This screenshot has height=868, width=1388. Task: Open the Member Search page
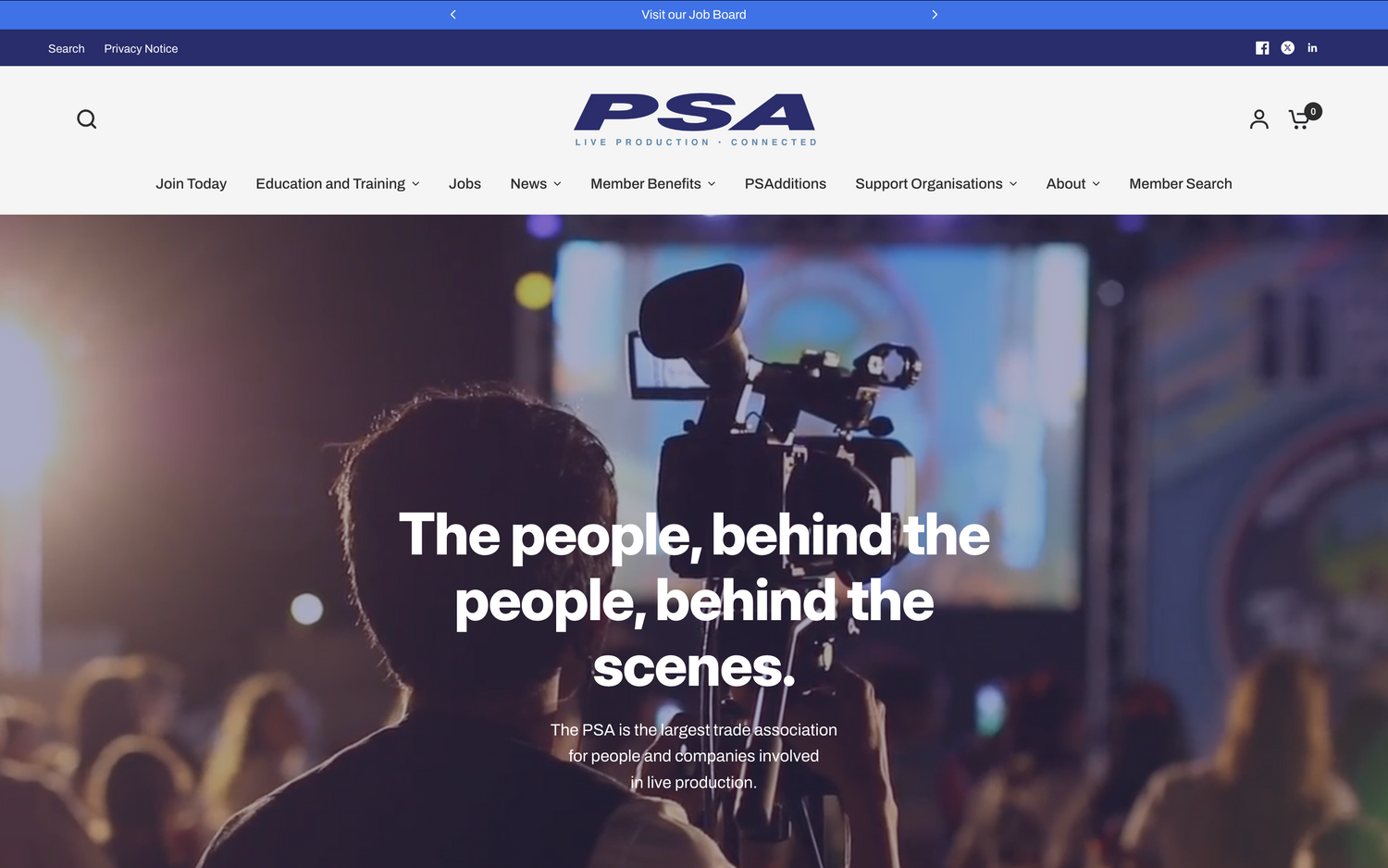point(1181,184)
